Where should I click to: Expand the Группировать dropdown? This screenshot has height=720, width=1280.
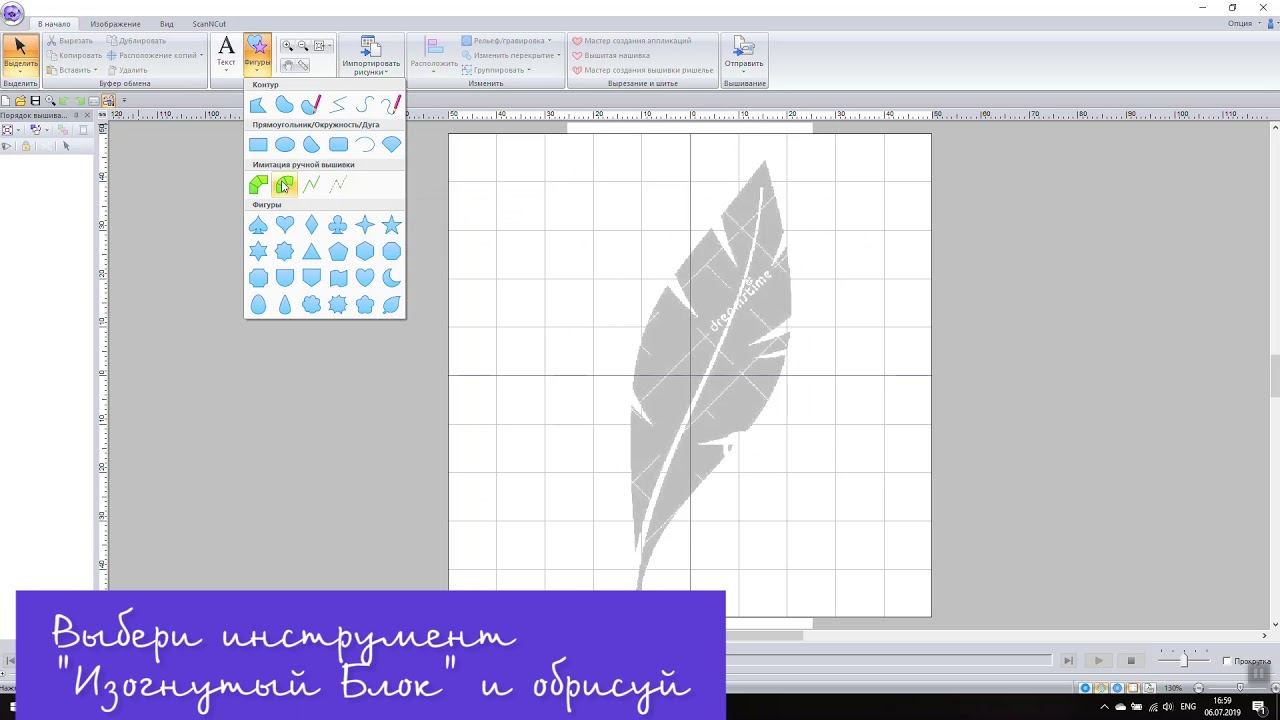496,70
